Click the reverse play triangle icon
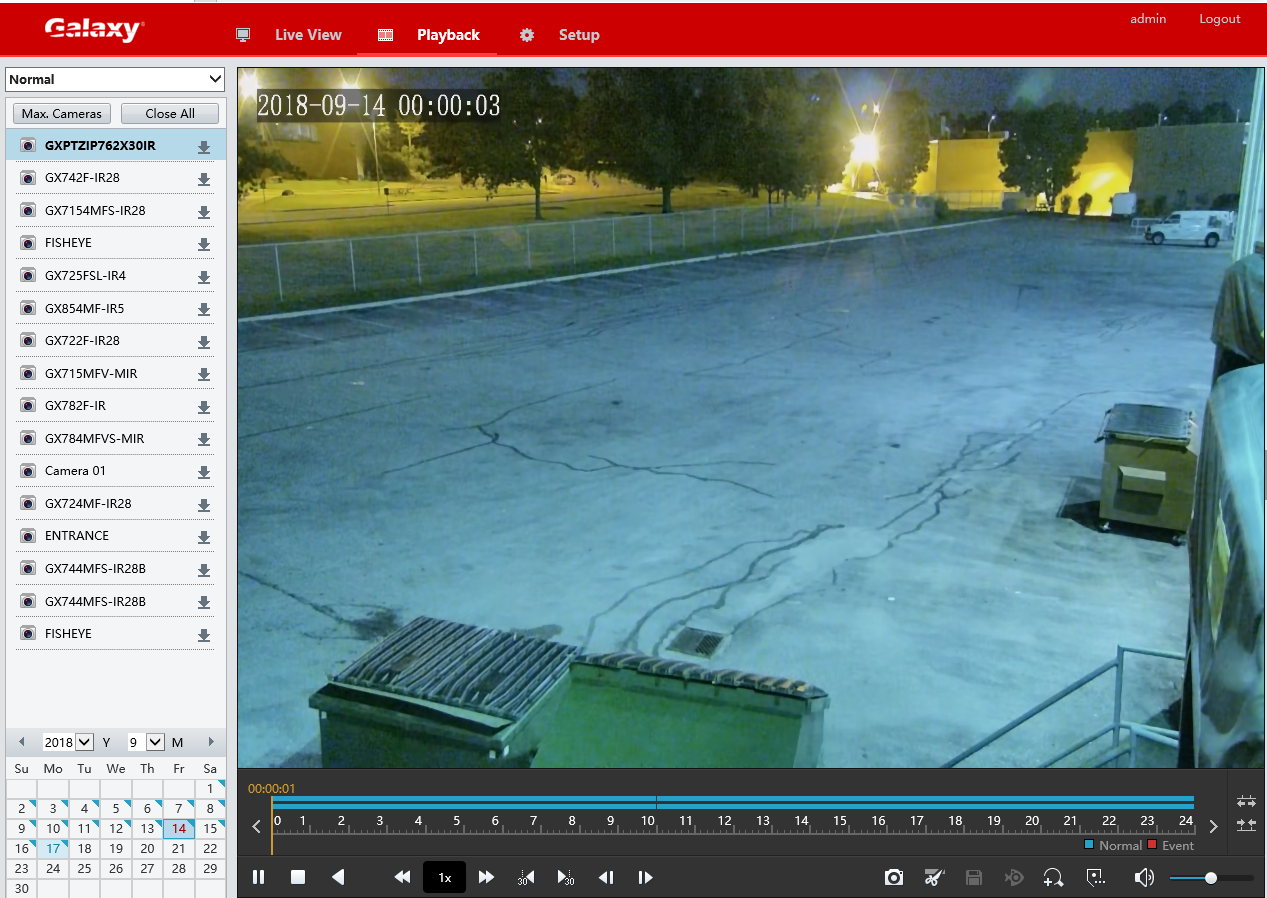This screenshot has height=898, width=1267. coord(338,877)
